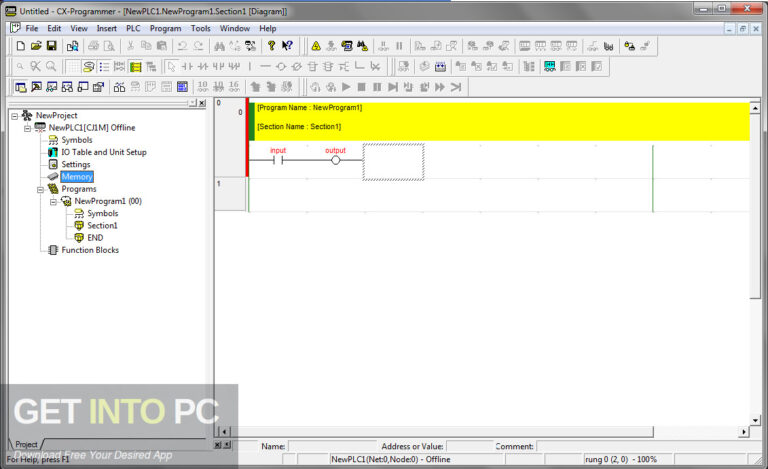The image size is (768, 469).
Task: Save the project using the floppy icon
Action: pyautogui.click(x=51, y=46)
